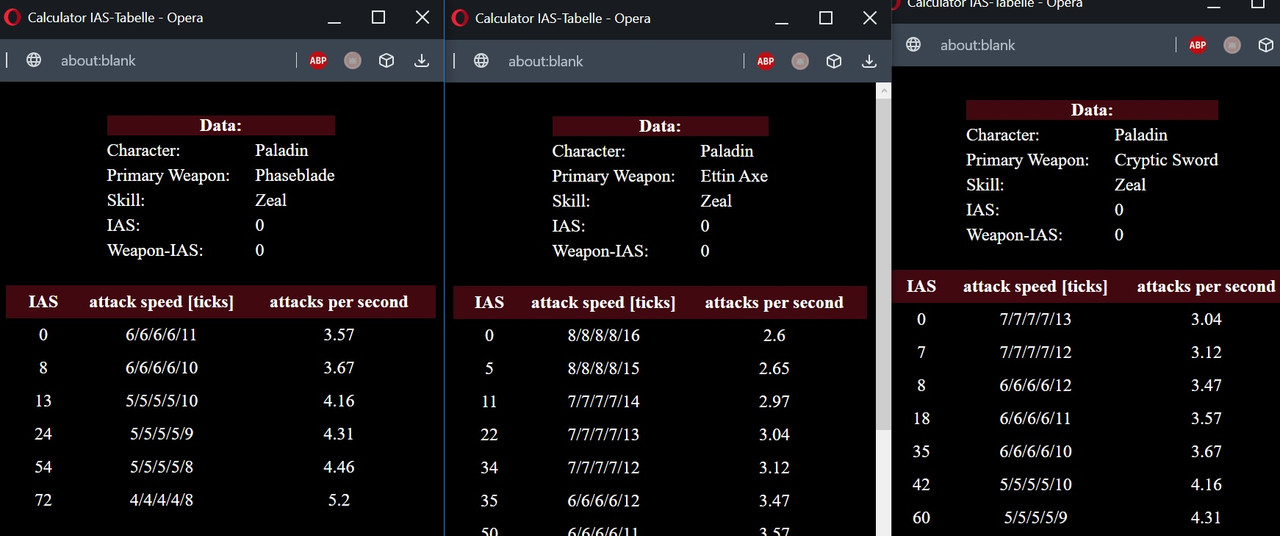Click globe site-info icon in Ettin Axe window

482,61
